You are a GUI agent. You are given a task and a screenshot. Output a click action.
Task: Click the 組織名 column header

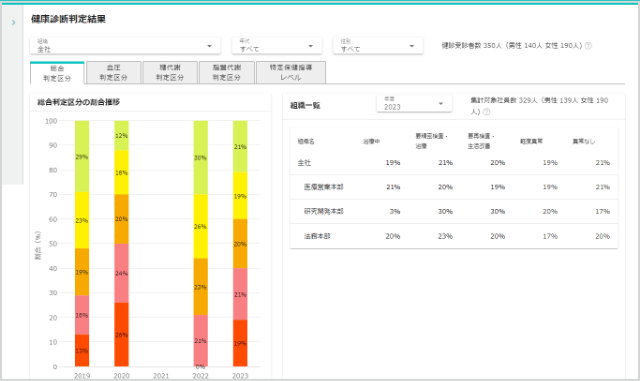coord(306,141)
